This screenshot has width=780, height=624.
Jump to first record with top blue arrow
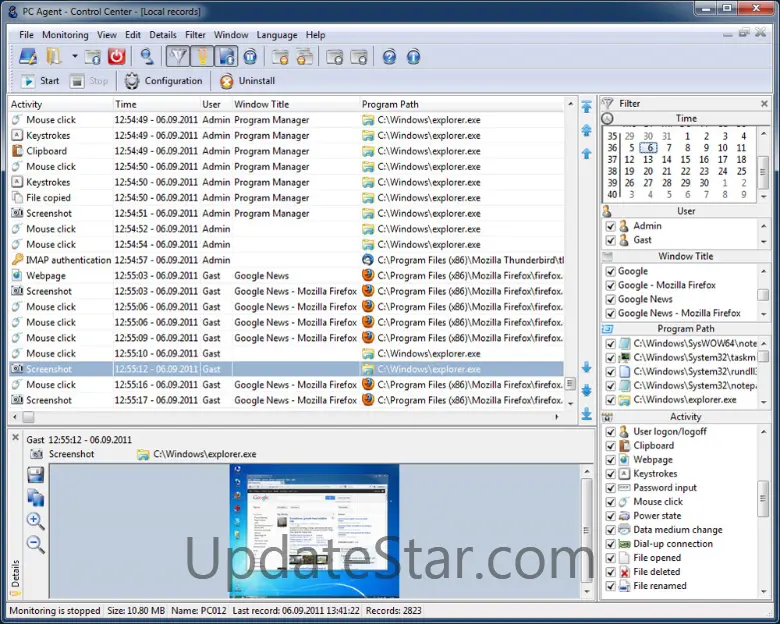click(x=587, y=106)
